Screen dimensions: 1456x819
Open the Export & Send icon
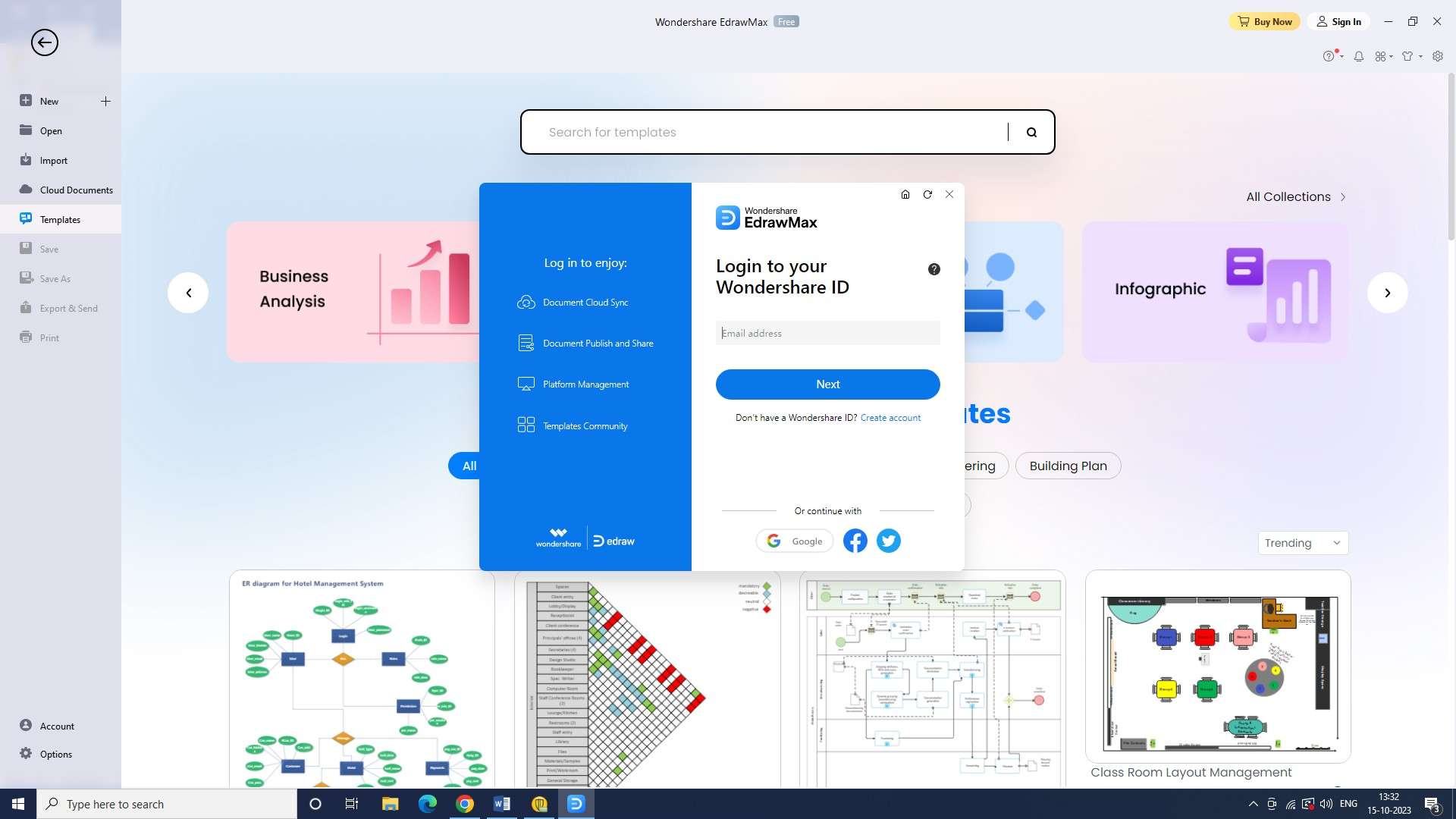(x=26, y=307)
